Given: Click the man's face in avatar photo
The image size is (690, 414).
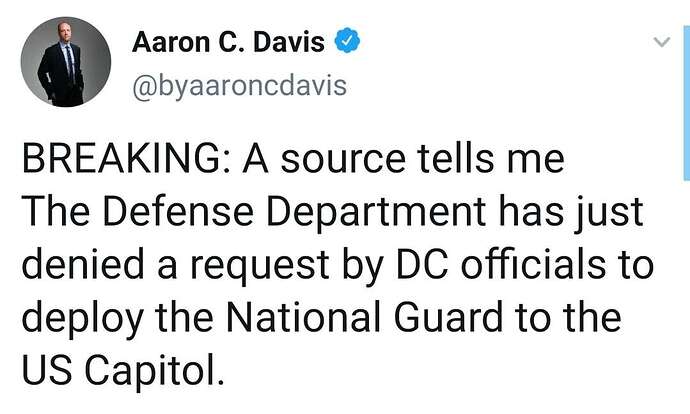Looking at the screenshot, I should click(x=64, y=32).
